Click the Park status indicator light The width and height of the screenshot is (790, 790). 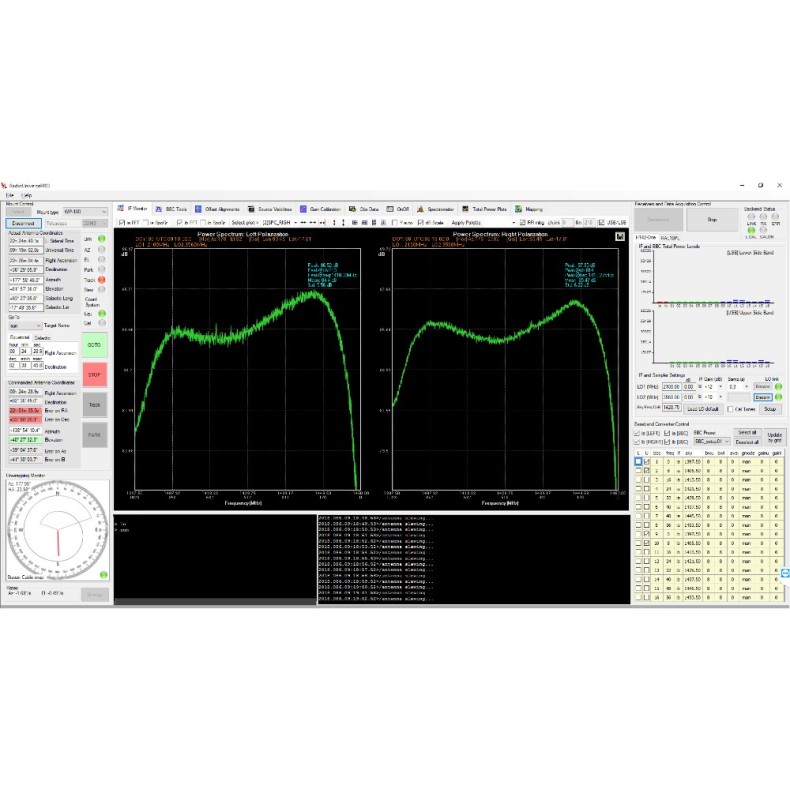(101, 270)
